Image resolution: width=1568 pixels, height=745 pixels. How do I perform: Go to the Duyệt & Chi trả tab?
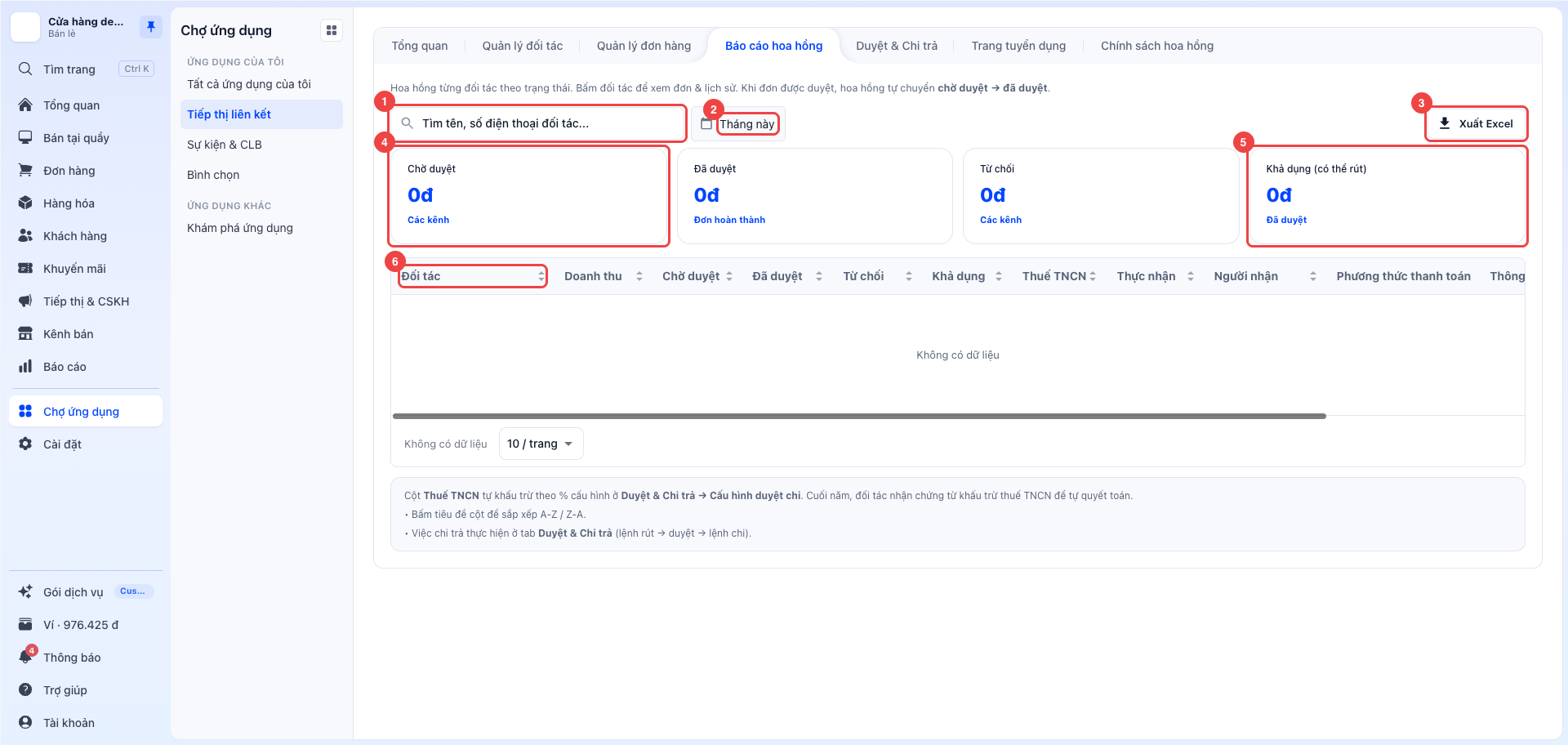click(897, 46)
